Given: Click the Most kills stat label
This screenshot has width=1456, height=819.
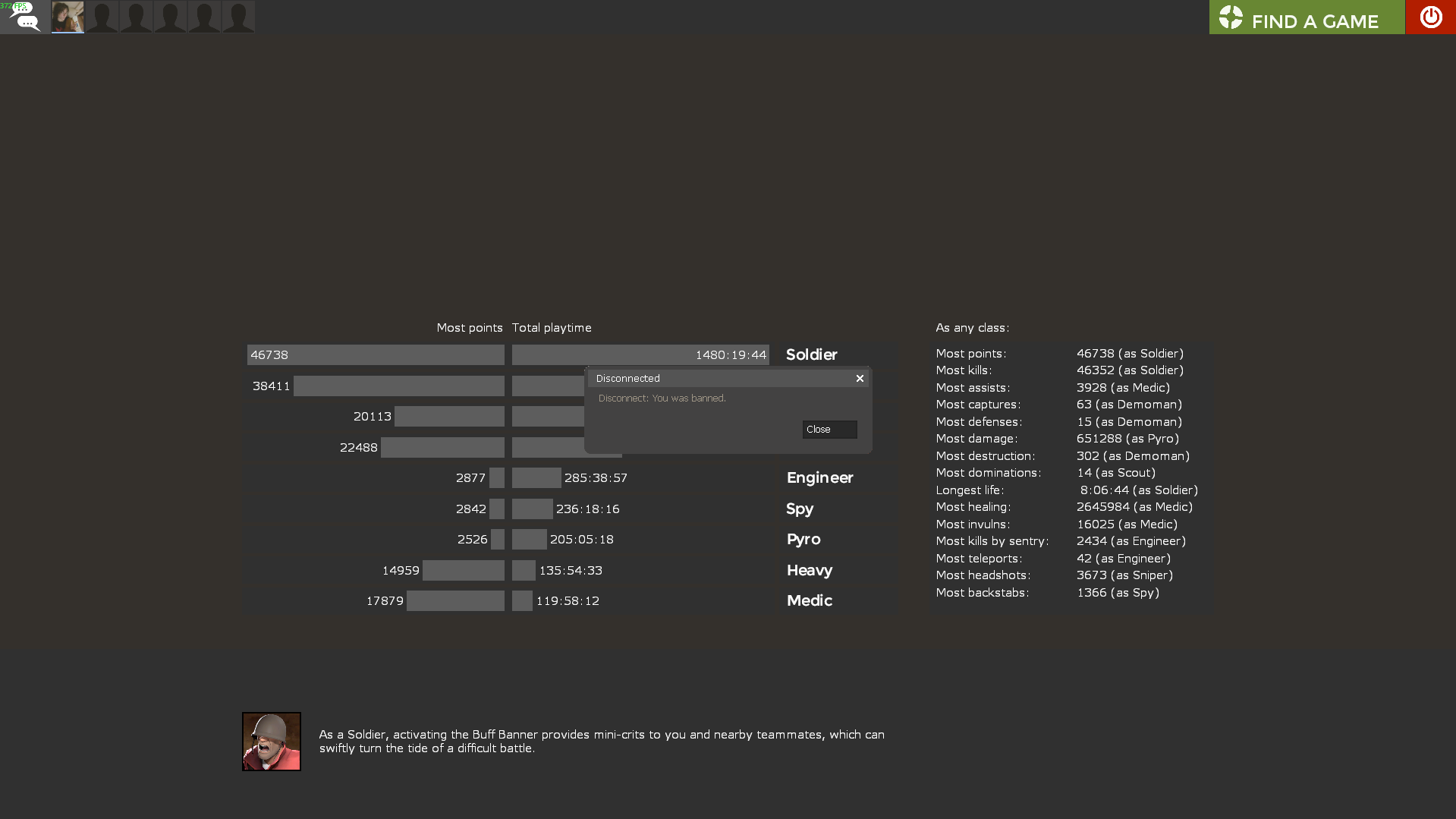Looking at the screenshot, I should coord(964,370).
